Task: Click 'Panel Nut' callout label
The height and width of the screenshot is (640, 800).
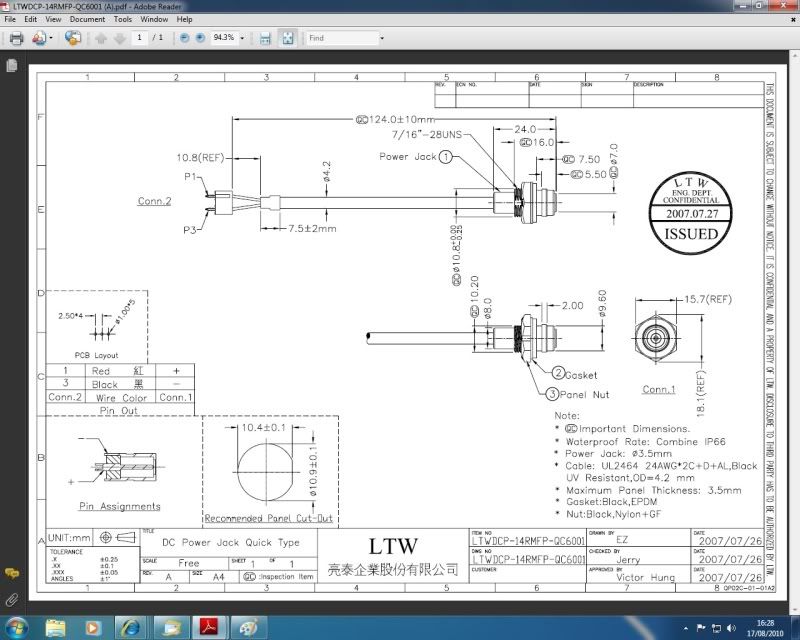Action: (x=585, y=395)
